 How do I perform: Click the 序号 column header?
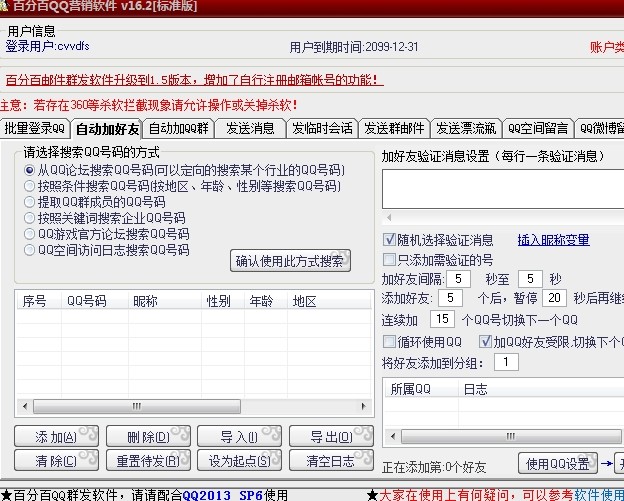39,301
